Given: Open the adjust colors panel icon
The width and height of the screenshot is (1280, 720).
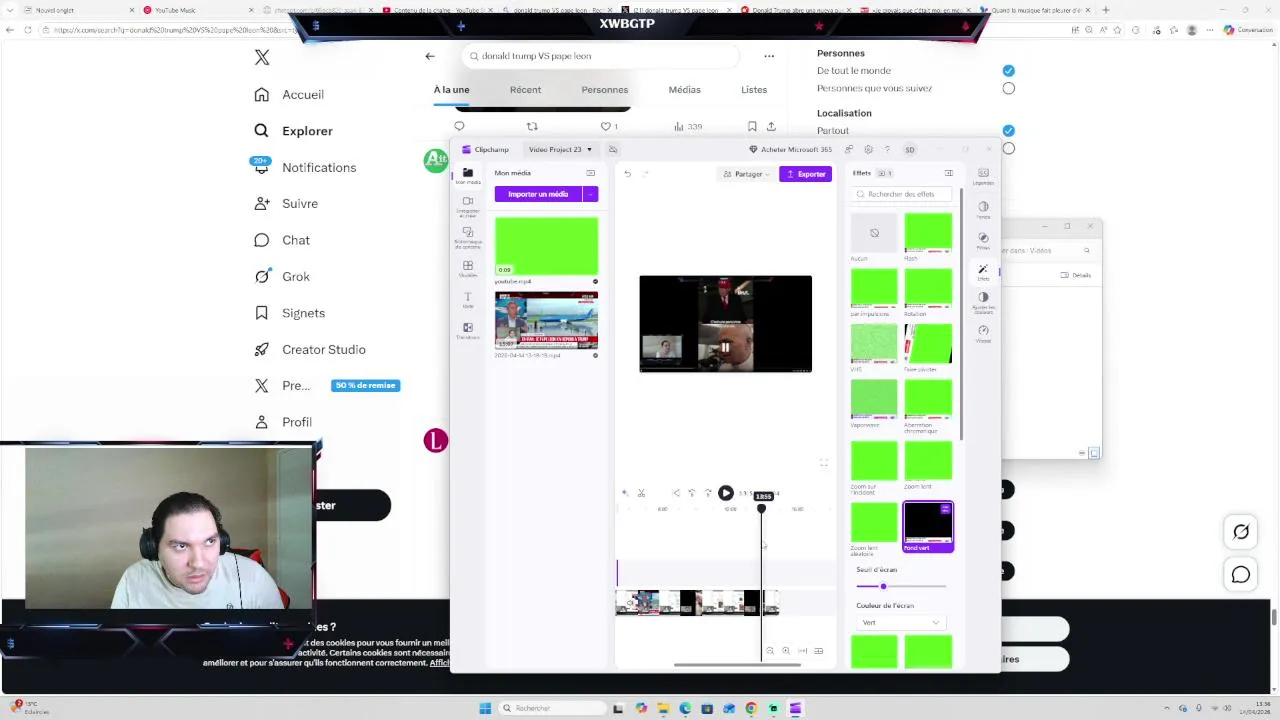Looking at the screenshot, I should coord(983,297).
